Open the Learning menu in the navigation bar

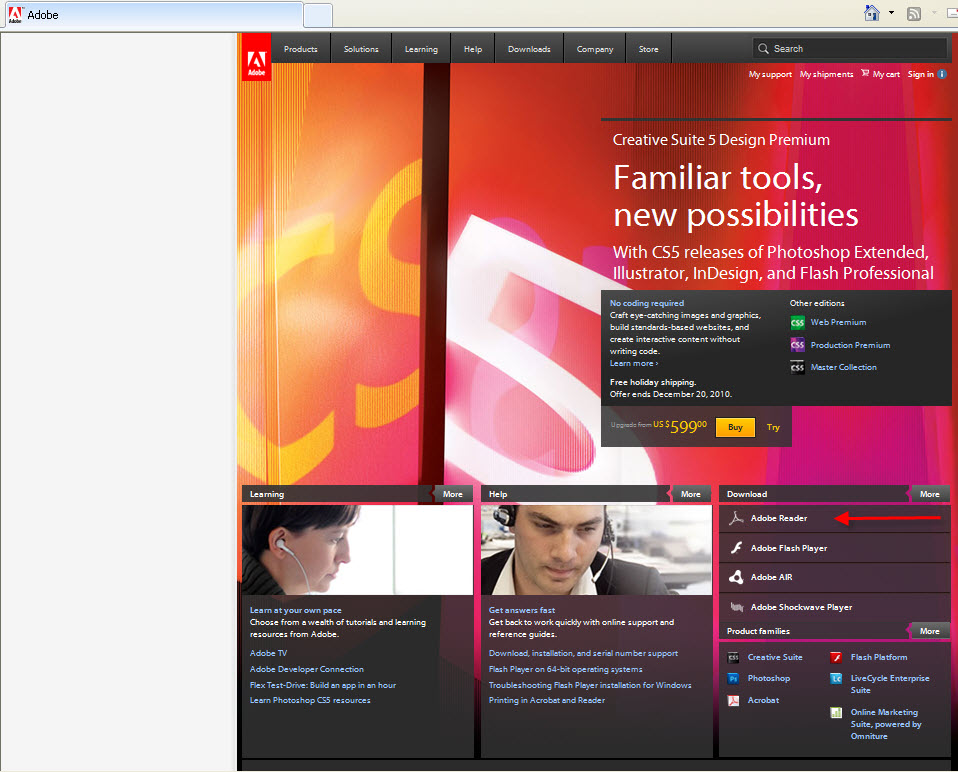coord(421,49)
